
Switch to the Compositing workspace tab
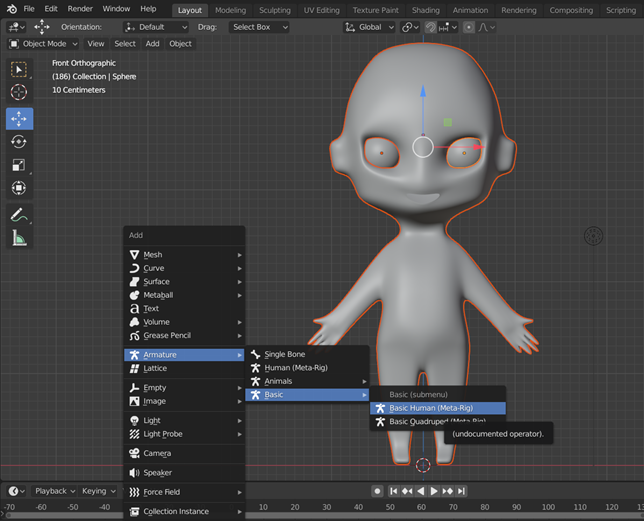tap(571, 10)
